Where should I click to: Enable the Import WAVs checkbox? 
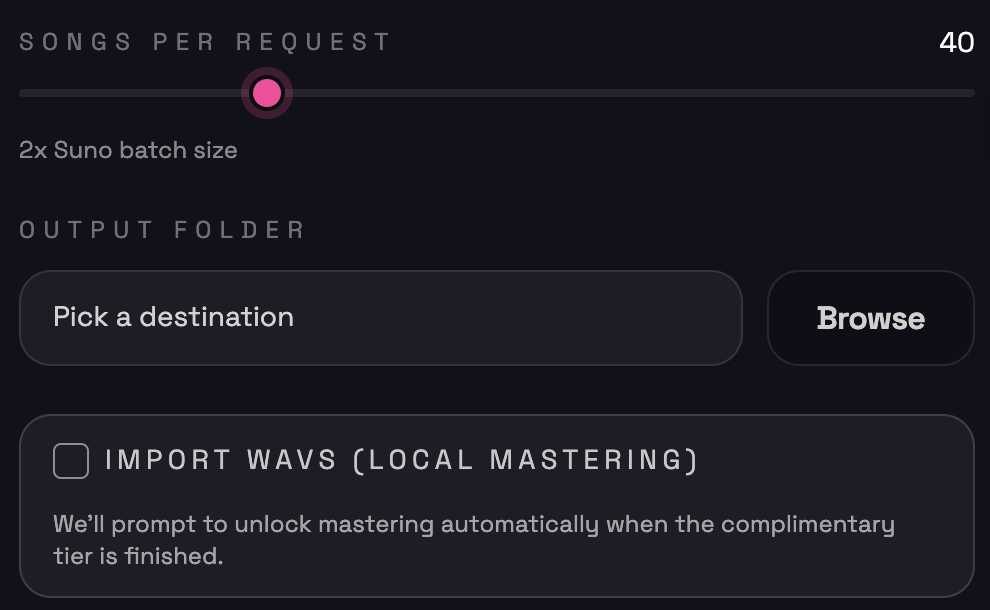71,461
